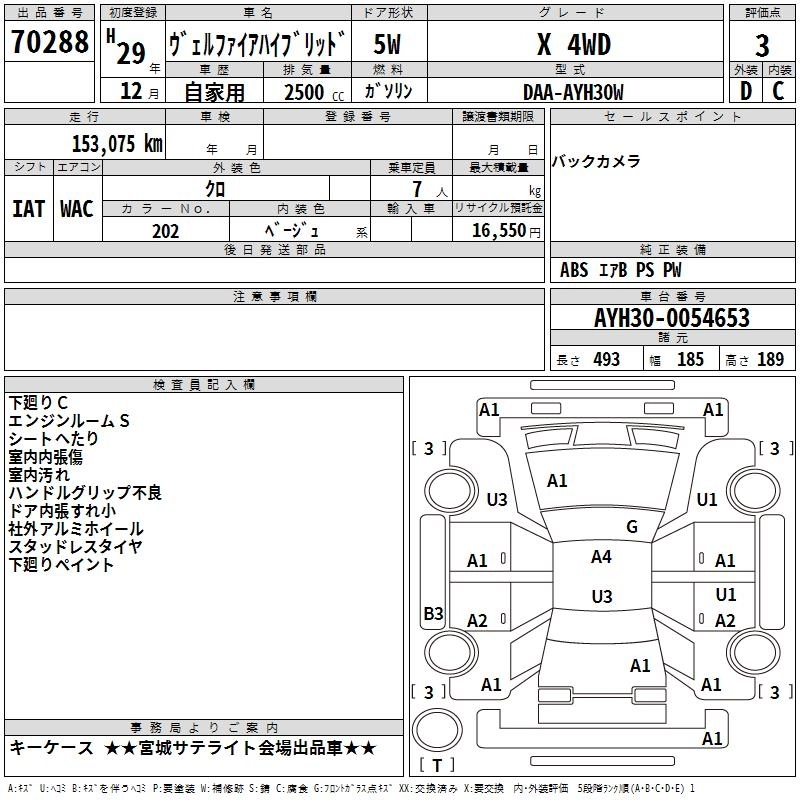Select car name ヴェルファイアハイブリッド
This screenshot has height=800, width=800.
pos(257,44)
